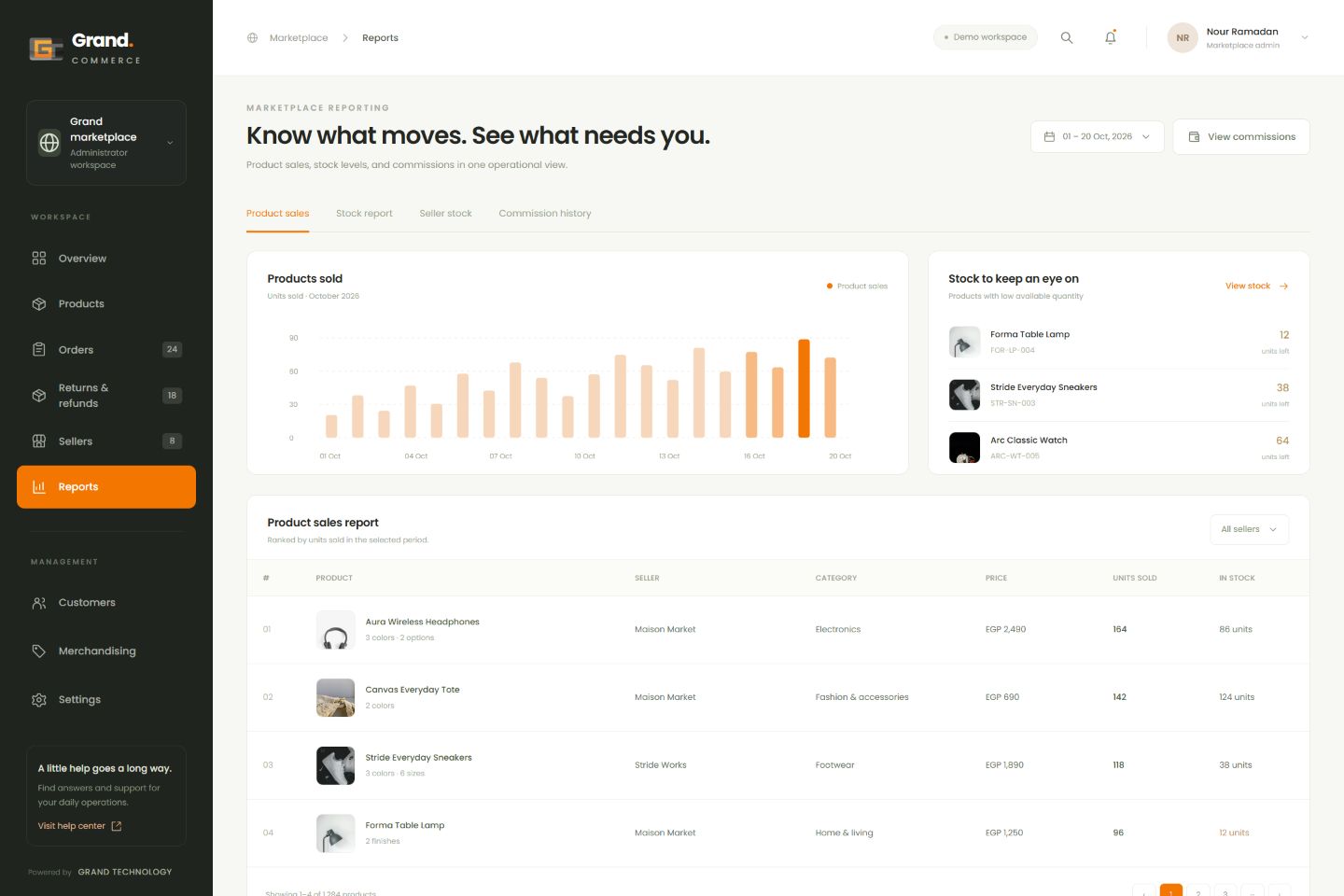Click the Sellers storefront icon in sidebar

point(39,441)
